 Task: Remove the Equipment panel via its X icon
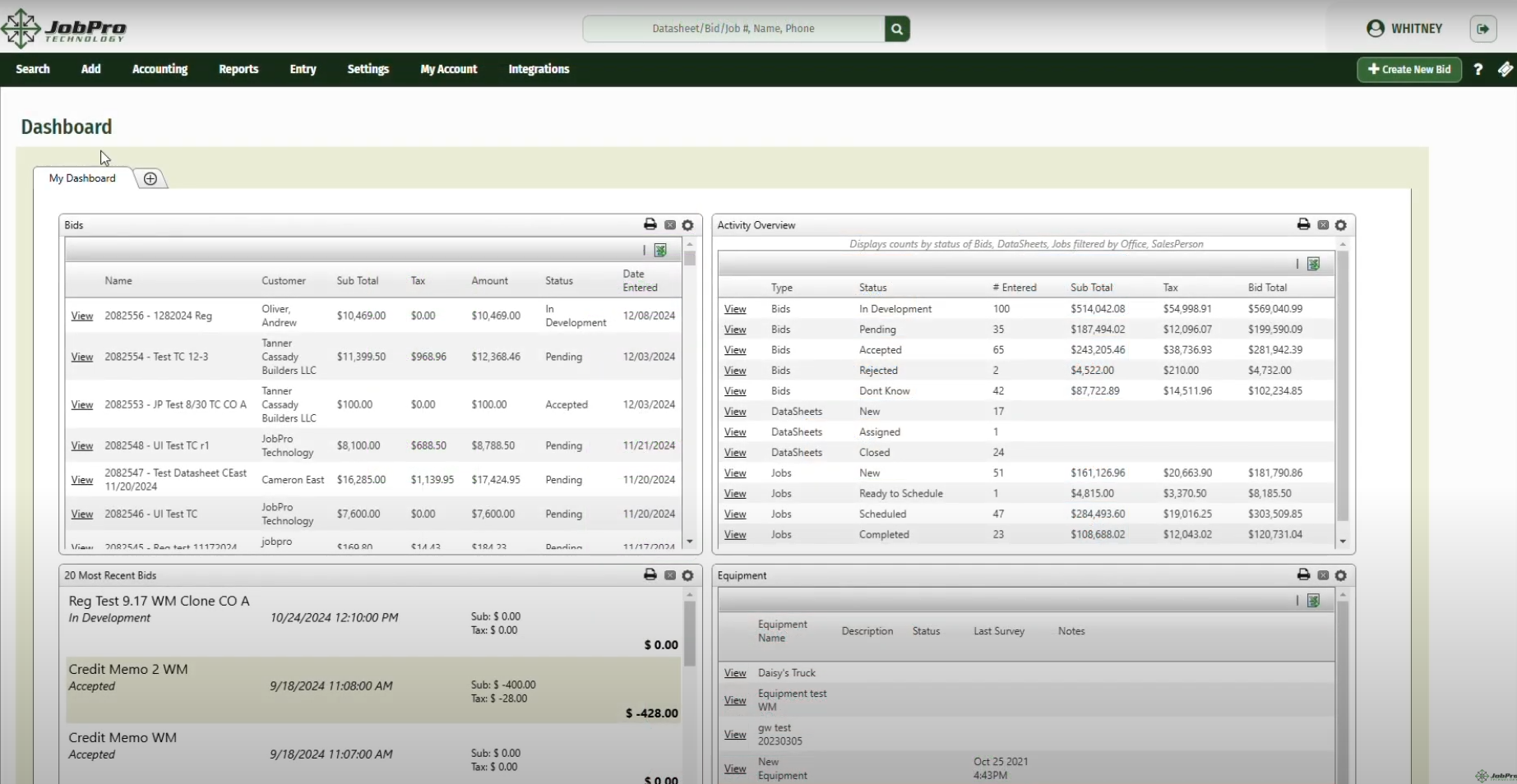pos(1323,575)
